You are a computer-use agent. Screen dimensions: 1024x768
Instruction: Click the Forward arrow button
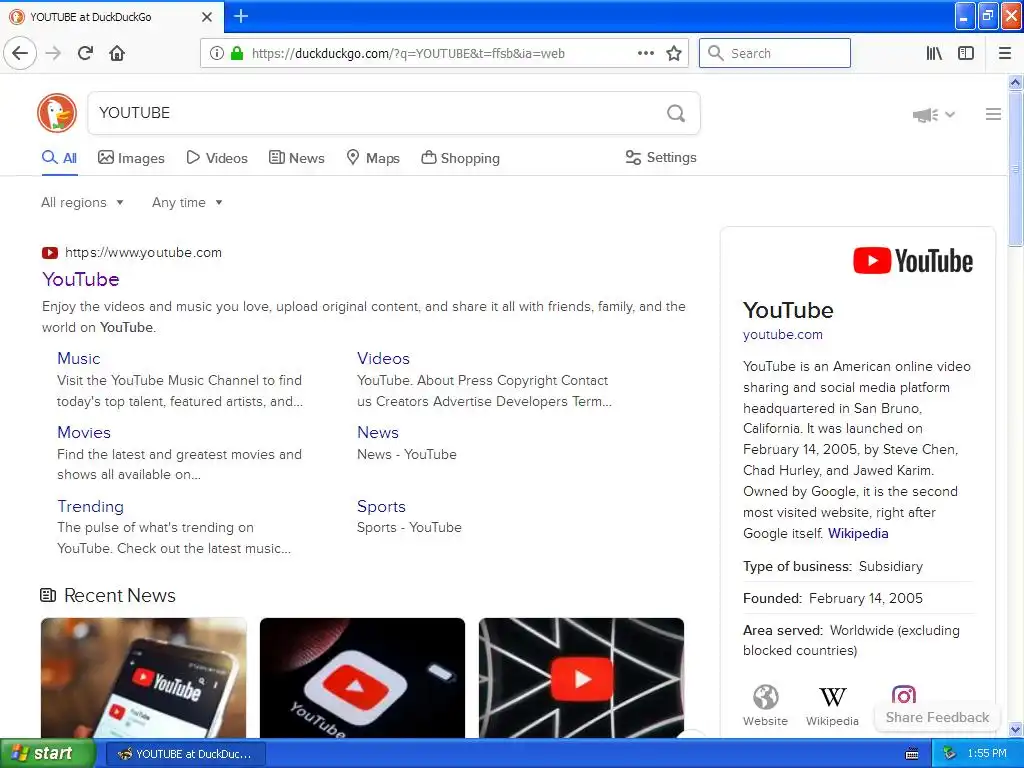[54, 53]
